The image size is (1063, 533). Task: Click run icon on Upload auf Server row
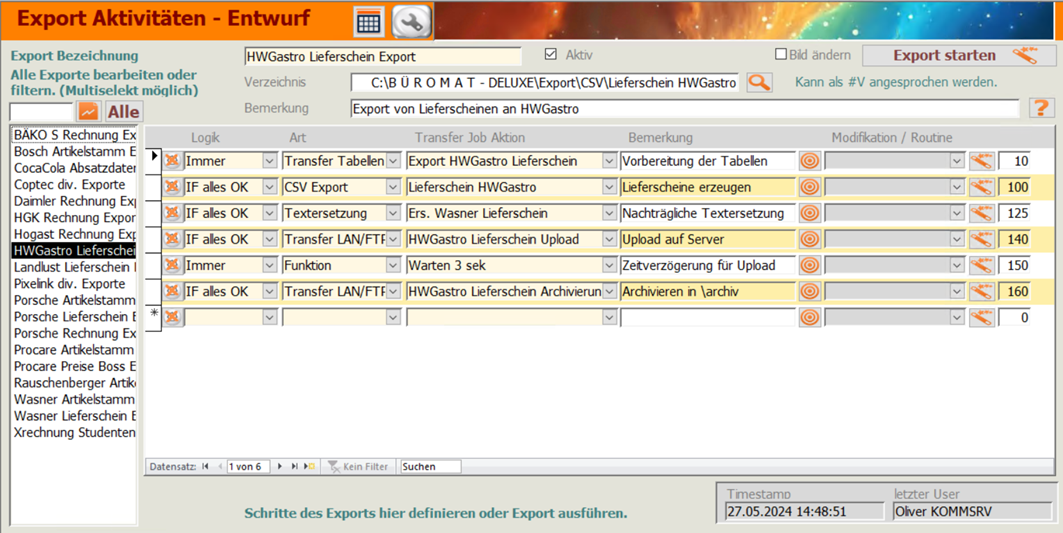tap(981, 240)
